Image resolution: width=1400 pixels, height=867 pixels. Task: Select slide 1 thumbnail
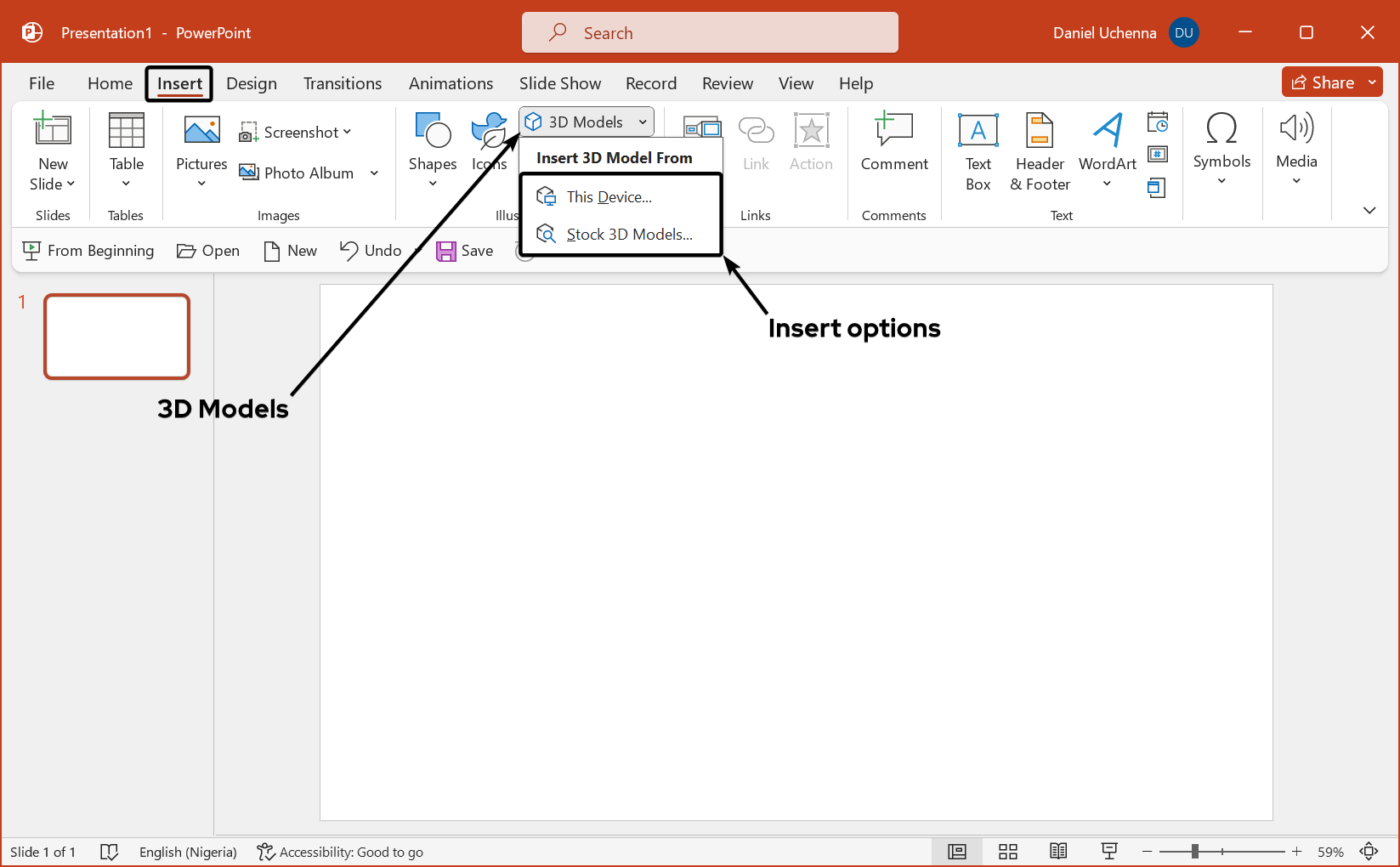(x=117, y=337)
